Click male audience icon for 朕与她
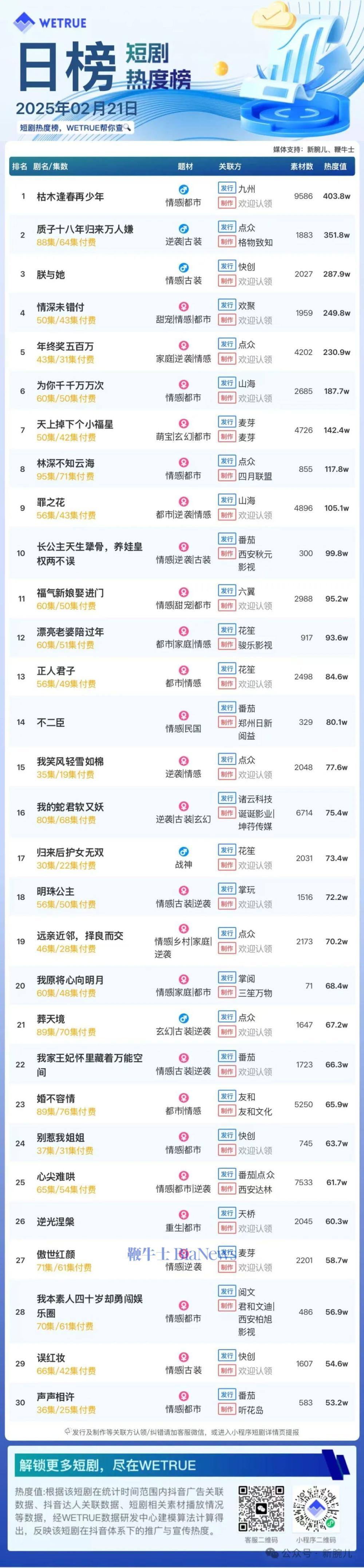Screen dimensions: 364x1568 [x=183, y=268]
